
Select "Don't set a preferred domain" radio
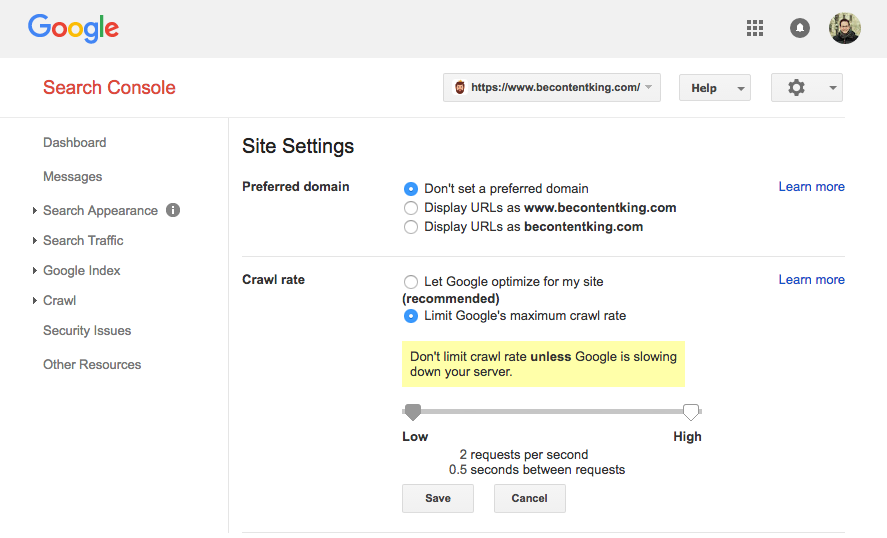(411, 188)
